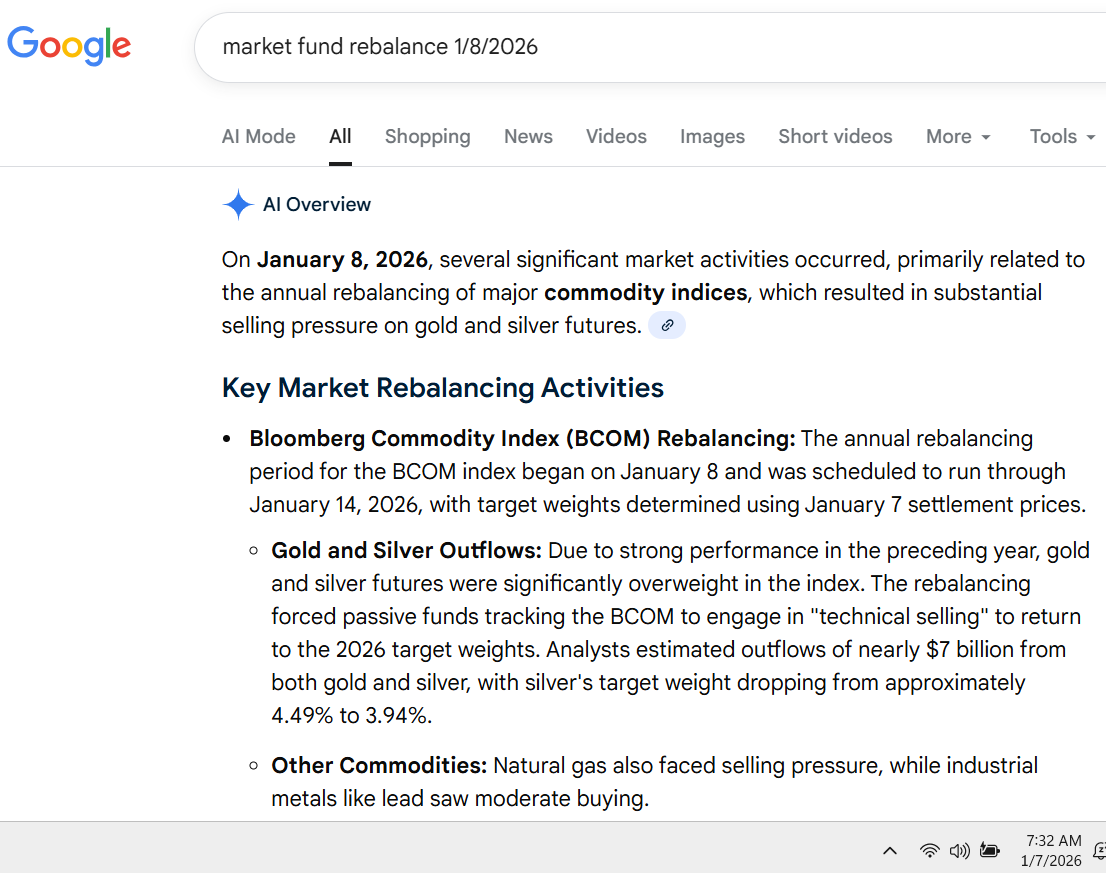The height and width of the screenshot is (873, 1106).
Task: Open Wi-Fi network settings in system tray
Action: (x=930, y=851)
